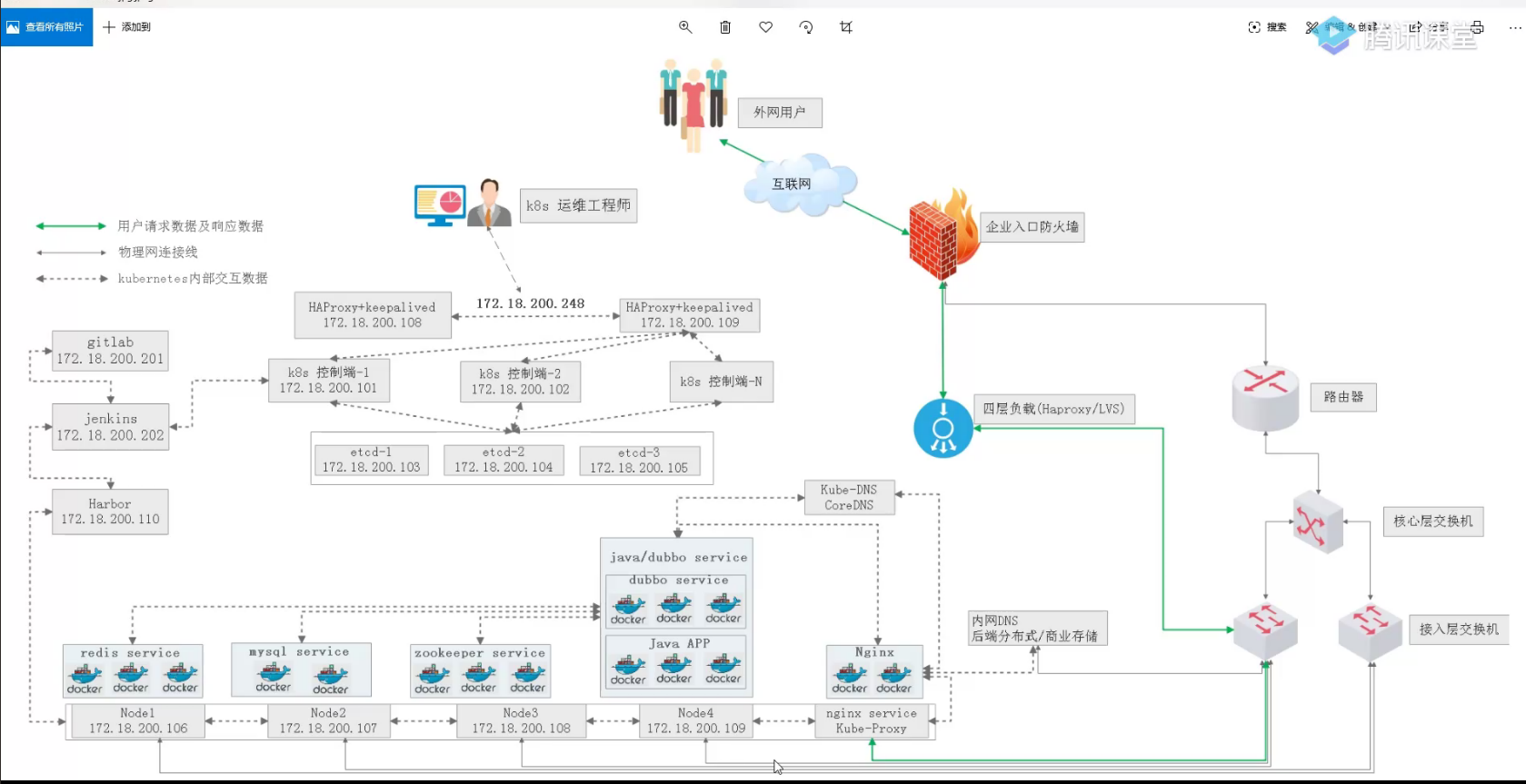1526x784 pixels.
Task: Click the Node2 172.18.200.107 box
Action: (x=328, y=721)
